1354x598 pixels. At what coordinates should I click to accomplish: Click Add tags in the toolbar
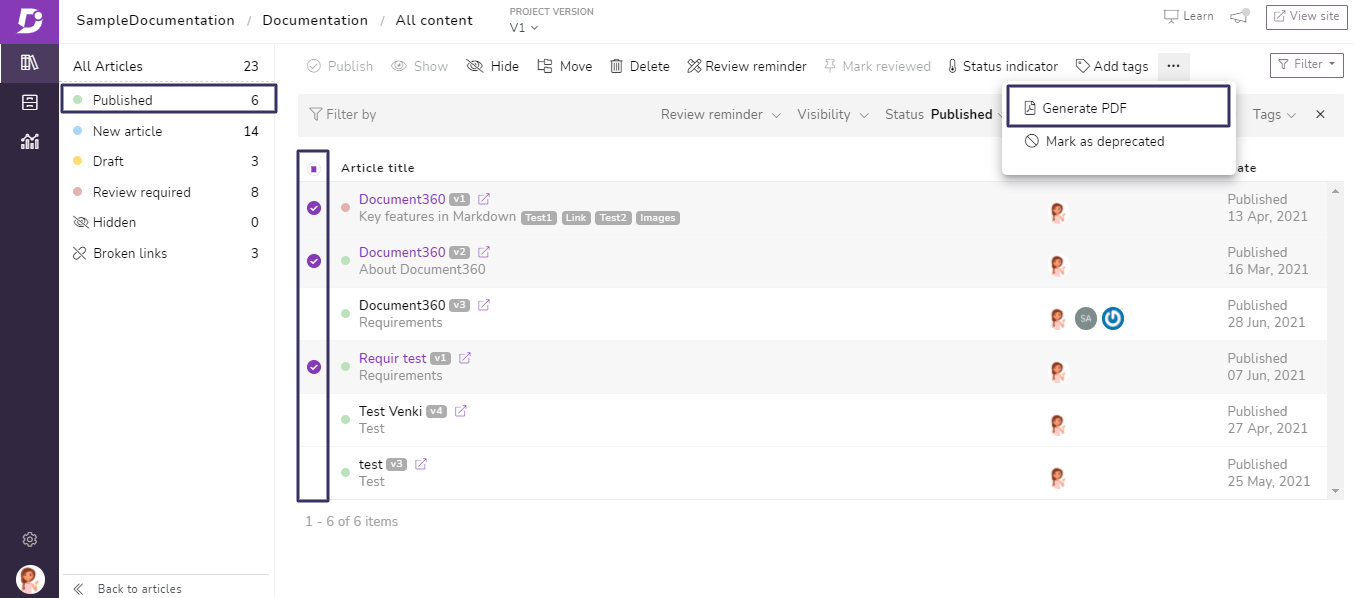pyautogui.click(x=1112, y=66)
